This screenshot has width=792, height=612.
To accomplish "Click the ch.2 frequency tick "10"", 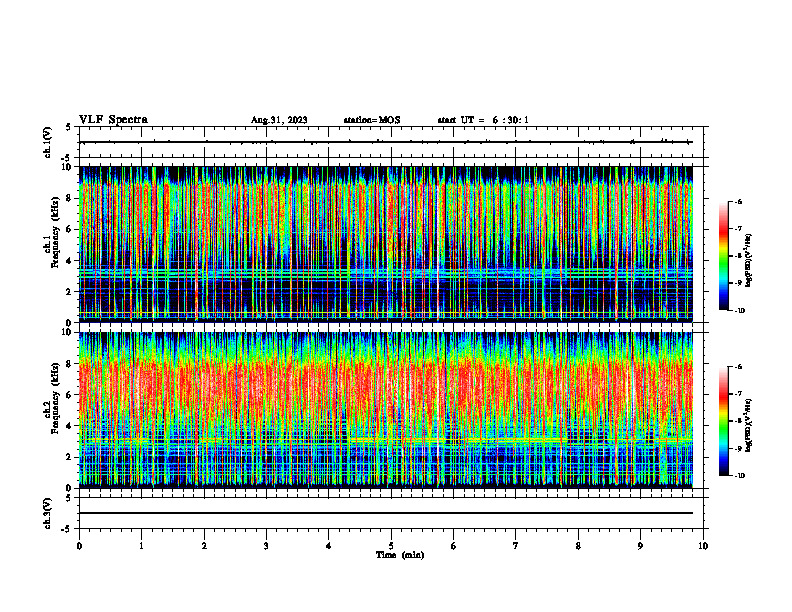I will click(x=67, y=333).
